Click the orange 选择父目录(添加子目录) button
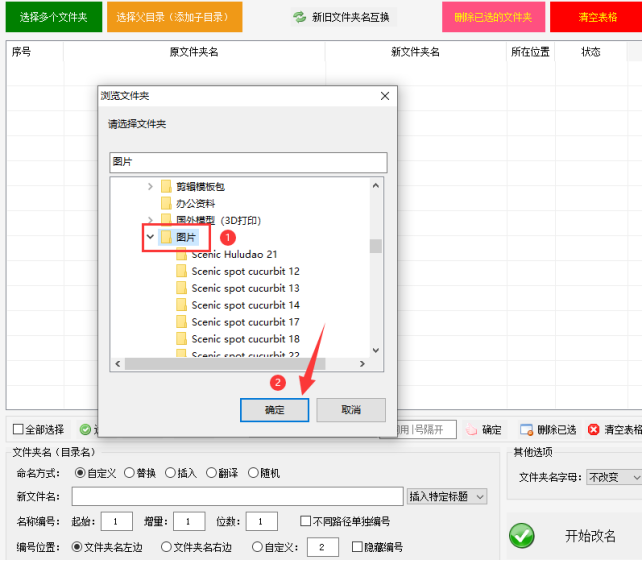The image size is (643, 561). tap(175, 17)
